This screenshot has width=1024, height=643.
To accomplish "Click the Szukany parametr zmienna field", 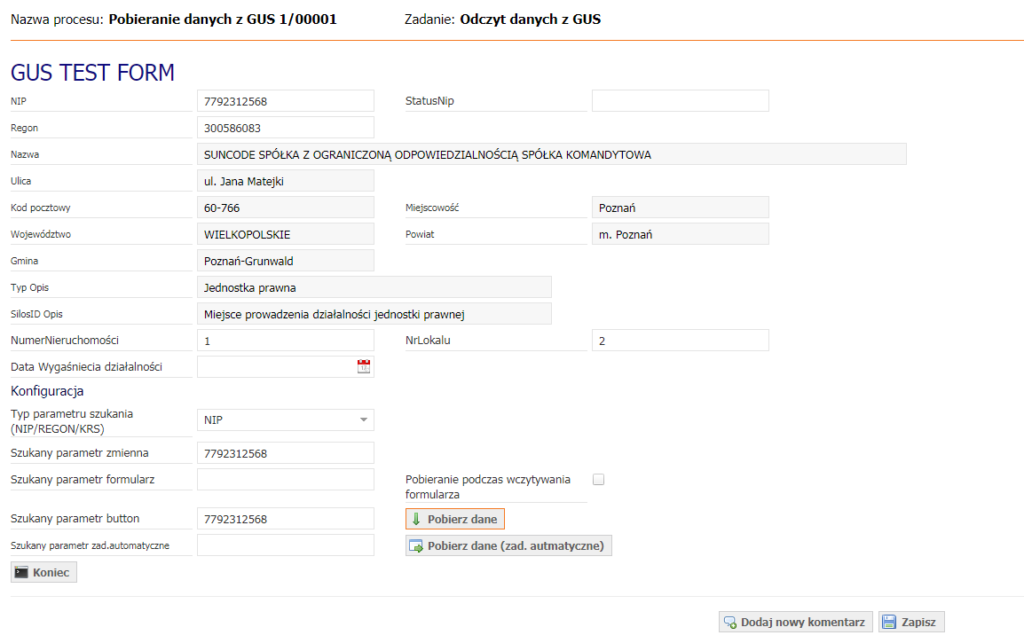I will (x=285, y=453).
